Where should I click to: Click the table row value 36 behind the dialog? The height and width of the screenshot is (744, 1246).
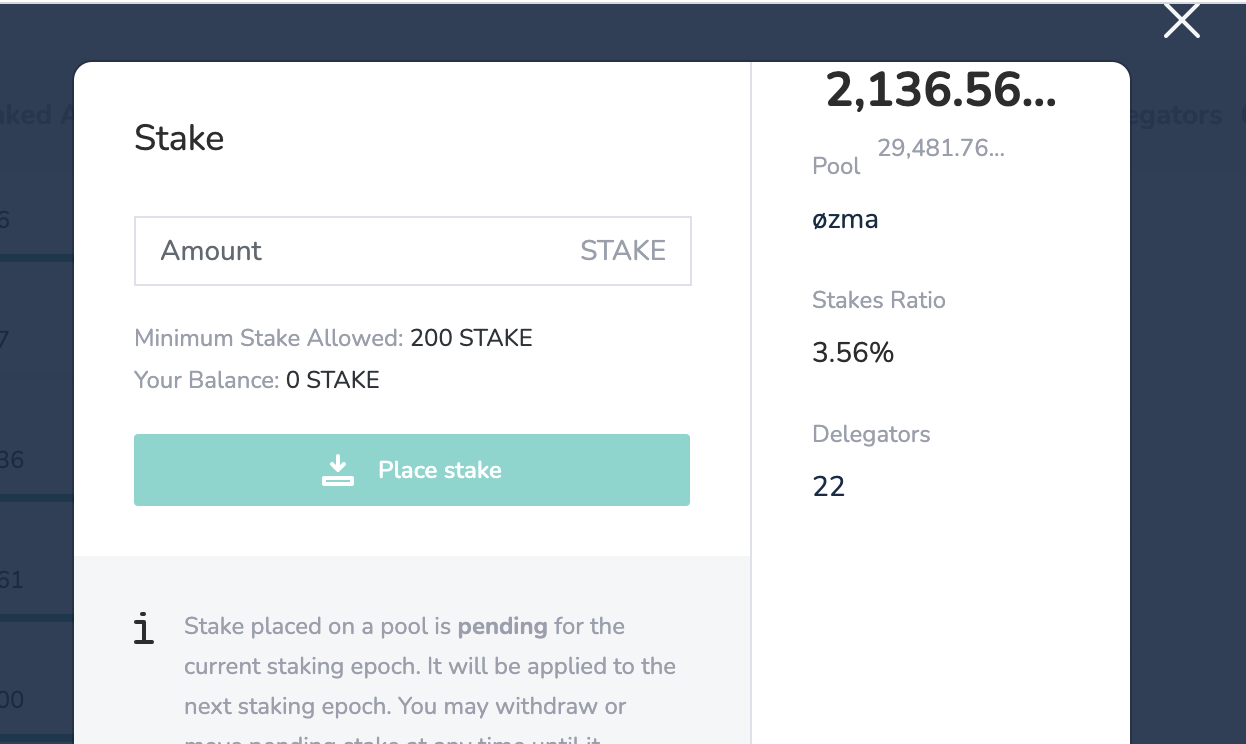[12, 460]
